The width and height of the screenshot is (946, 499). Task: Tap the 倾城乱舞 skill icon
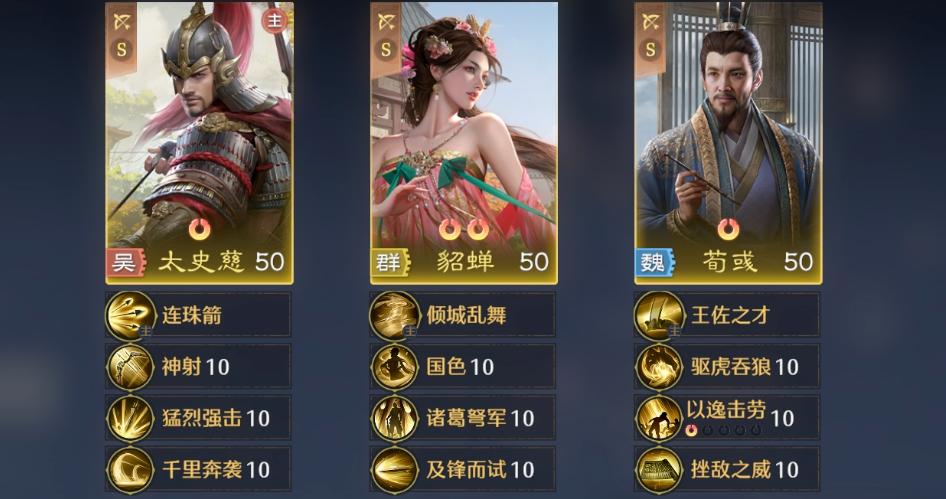click(395, 315)
